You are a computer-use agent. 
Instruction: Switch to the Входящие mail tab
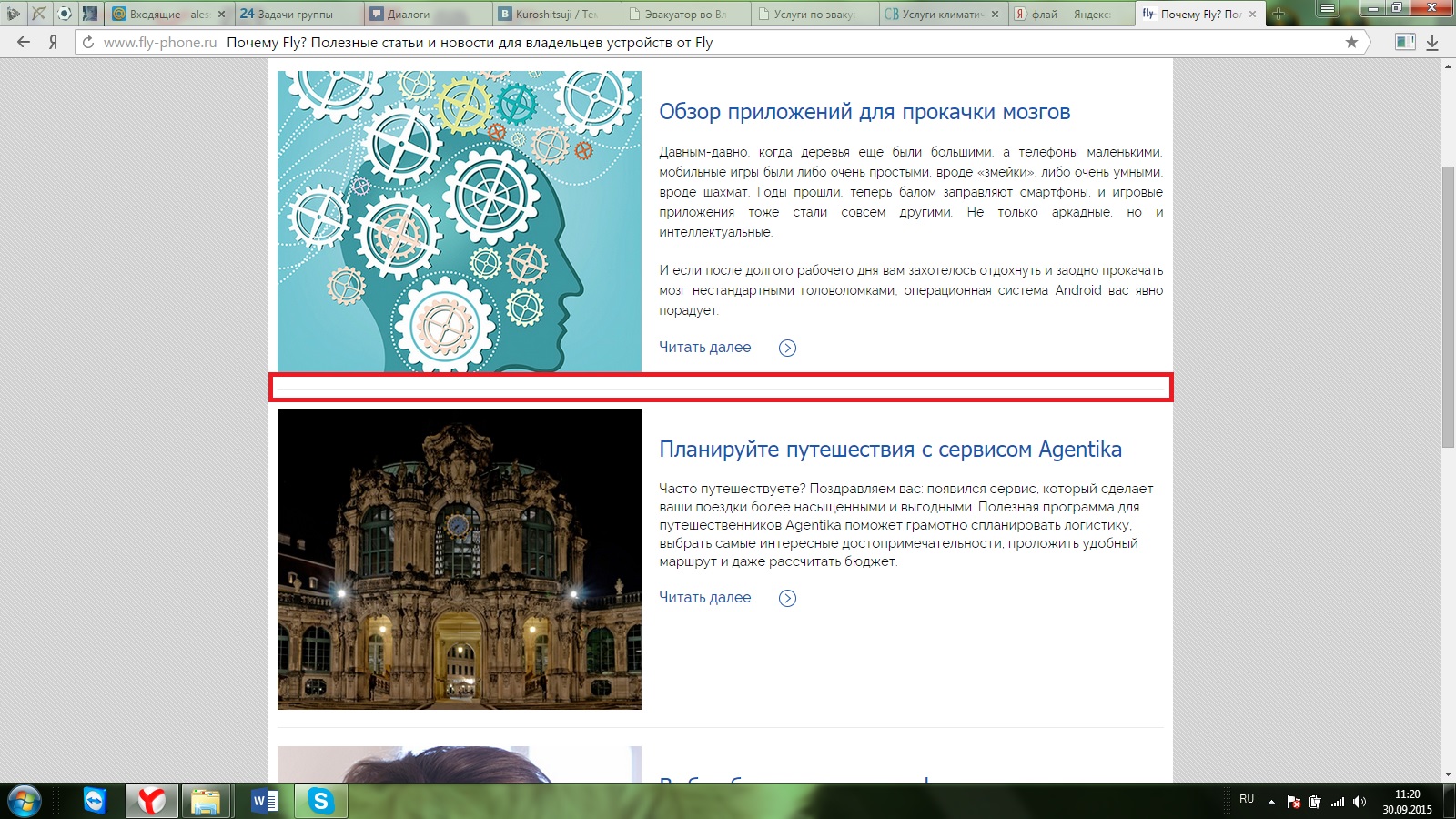pyautogui.click(x=167, y=15)
